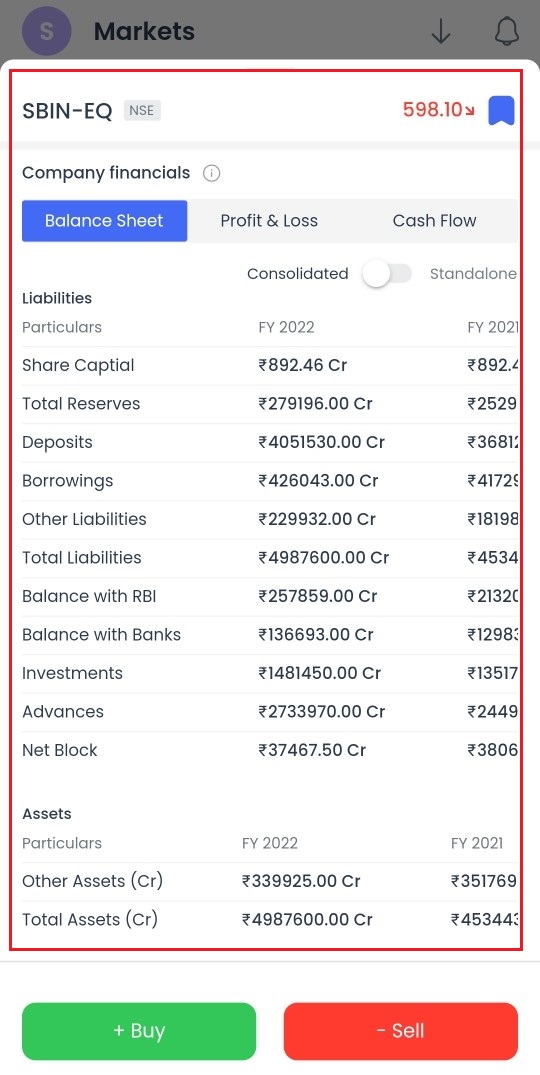
Task: Tap the red - Sell button
Action: tap(401, 1031)
